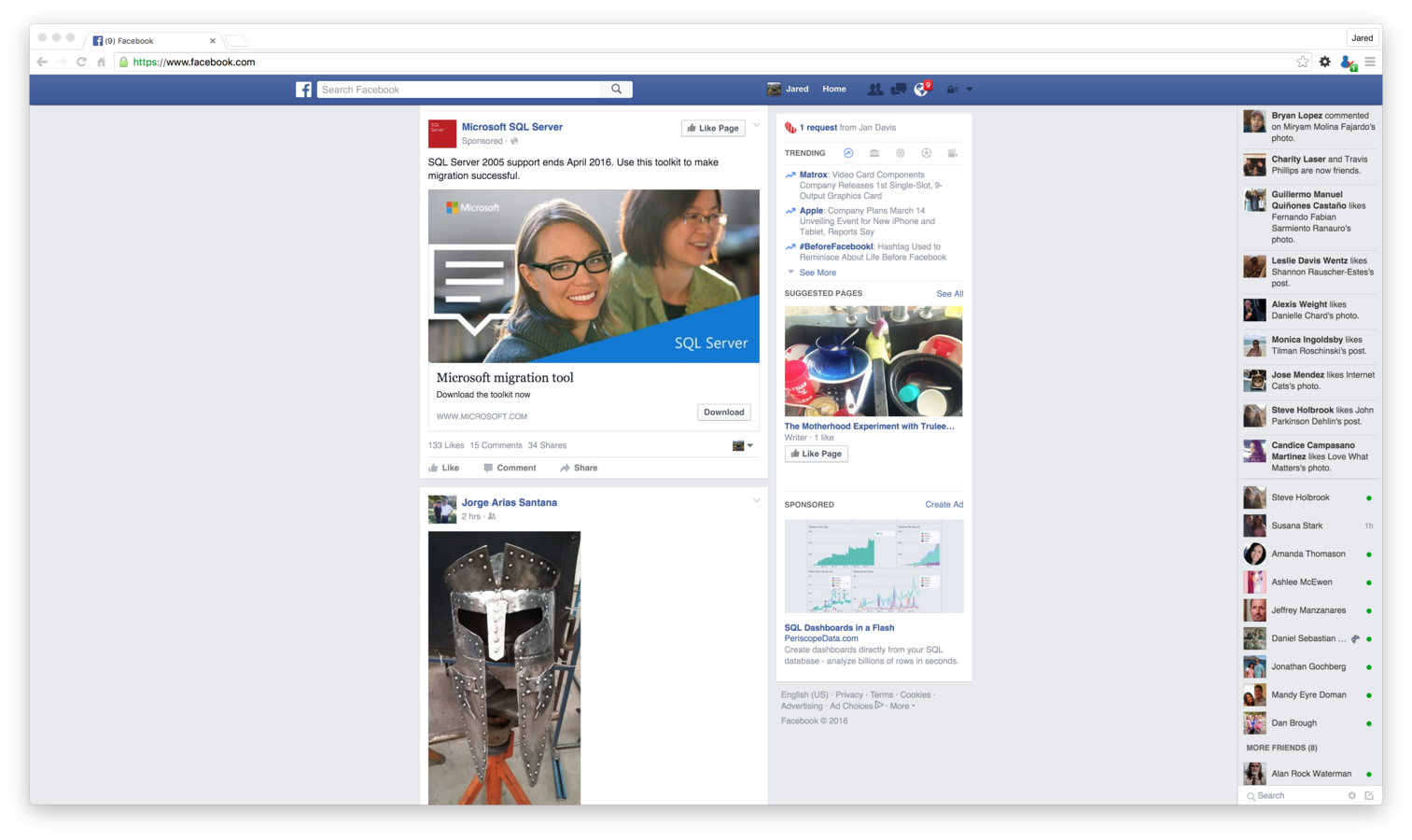This screenshot has height=840, width=1412.
Task: Select the entertainment trending icon
Action: (x=953, y=153)
